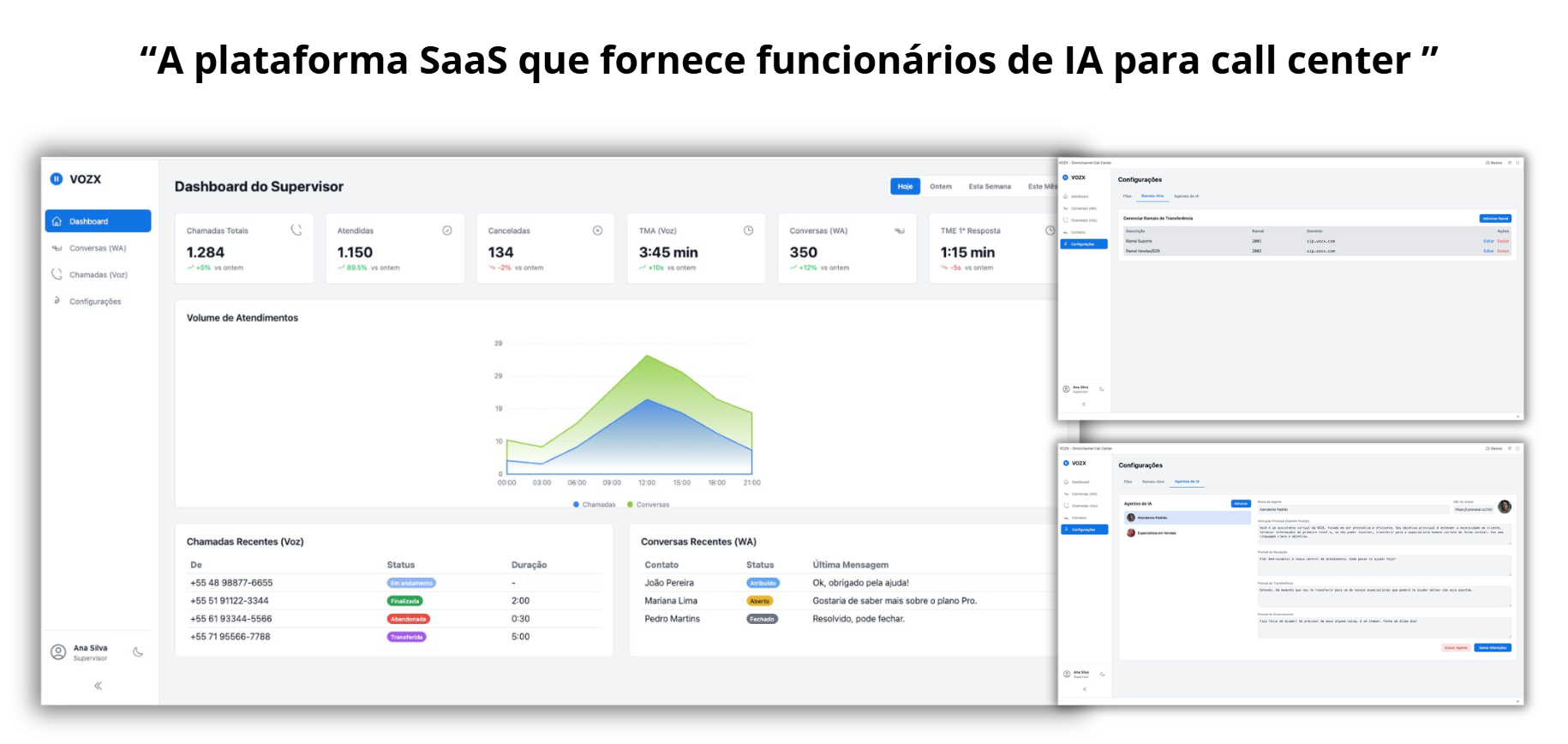Toggle Conversas series in chart legend
This screenshot has height=744, width=1568.
tap(649, 505)
